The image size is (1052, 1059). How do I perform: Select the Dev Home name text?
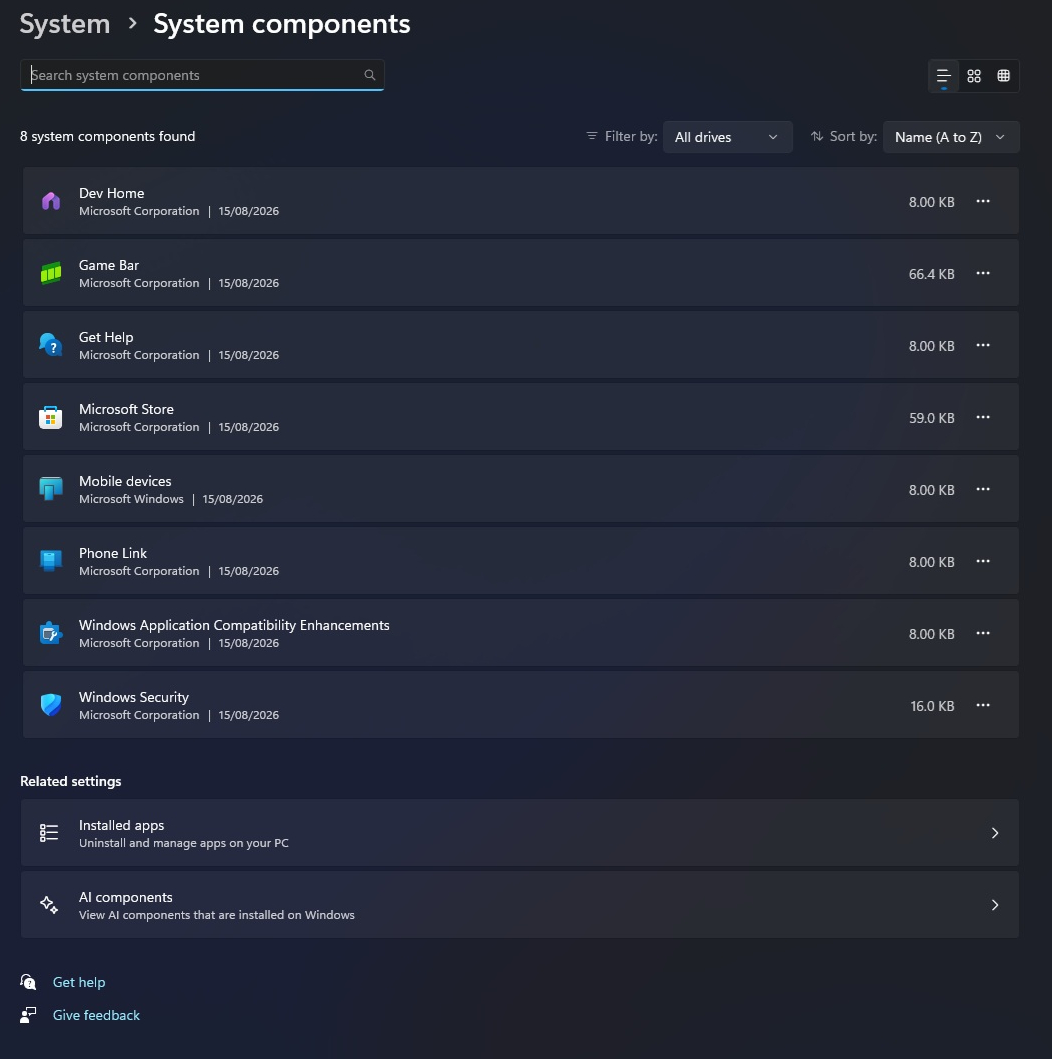click(x=111, y=193)
